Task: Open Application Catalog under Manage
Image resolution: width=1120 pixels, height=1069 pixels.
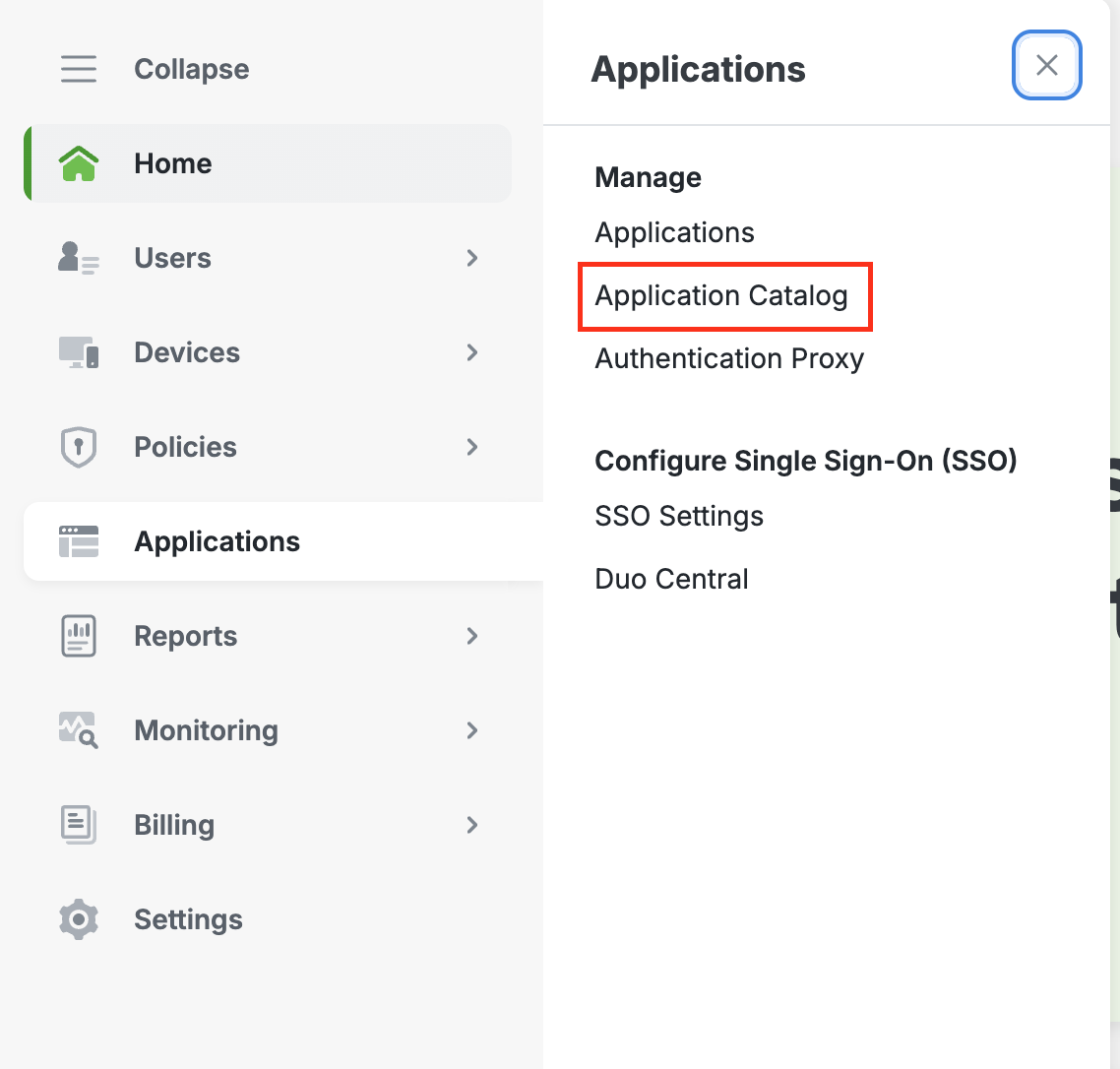Action: coord(721,295)
